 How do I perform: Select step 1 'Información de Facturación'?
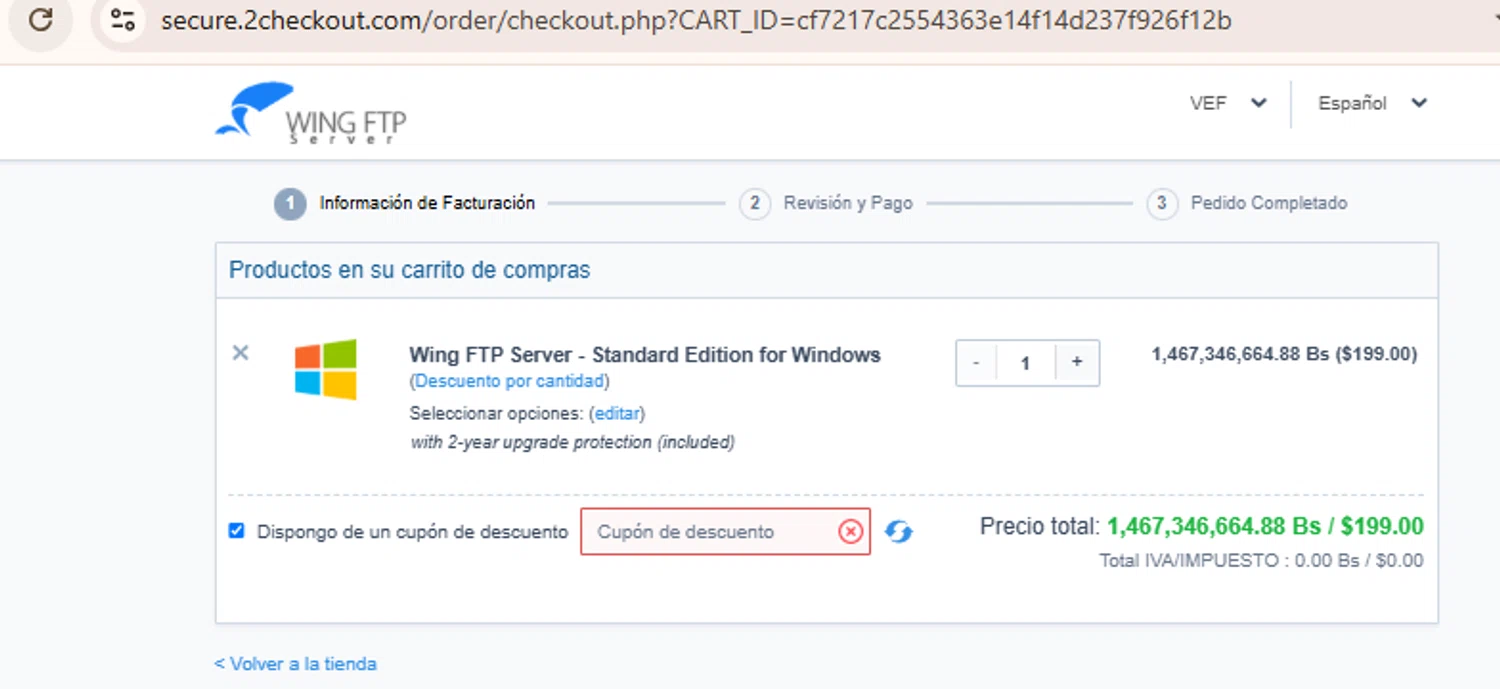click(405, 203)
